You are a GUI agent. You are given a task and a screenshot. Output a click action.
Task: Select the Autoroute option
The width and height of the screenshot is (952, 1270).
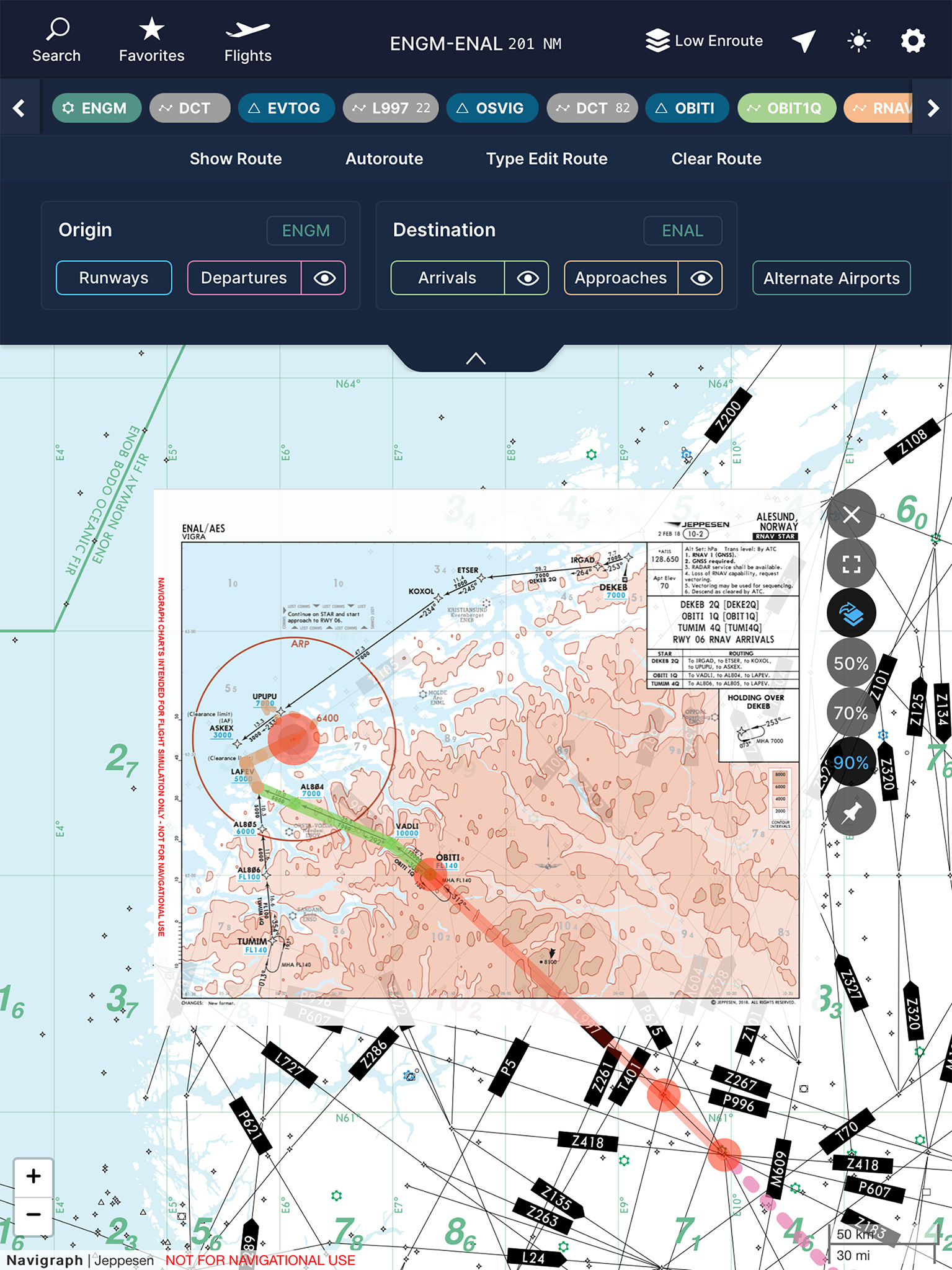[x=384, y=159]
